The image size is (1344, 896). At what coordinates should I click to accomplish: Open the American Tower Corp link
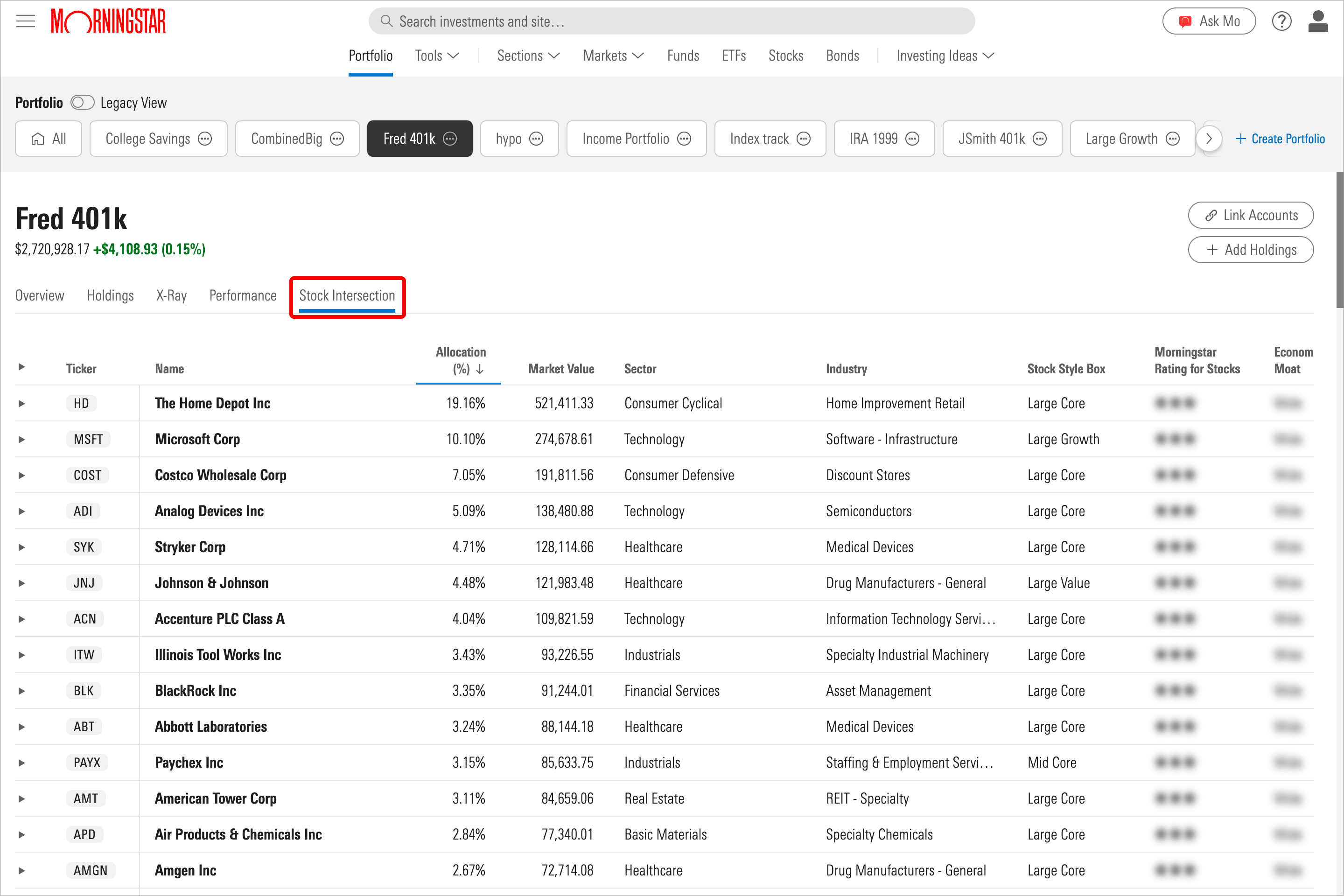point(216,799)
